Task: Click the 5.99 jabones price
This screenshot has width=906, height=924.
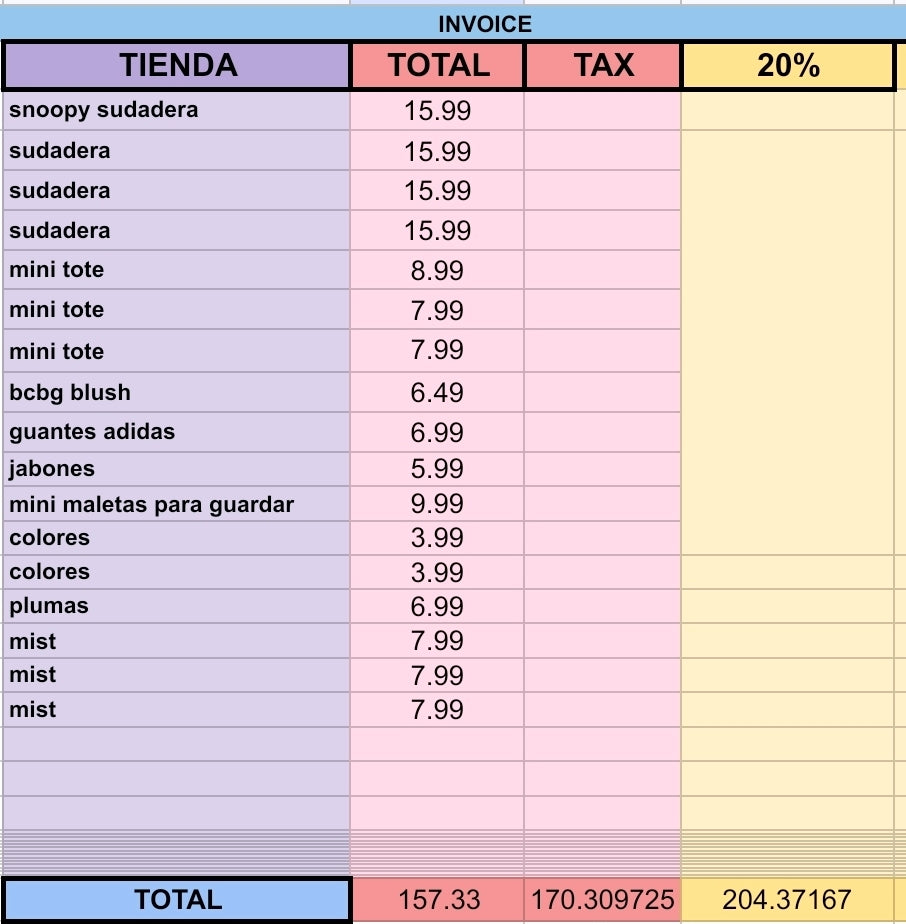Action: pyautogui.click(x=437, y=469)
